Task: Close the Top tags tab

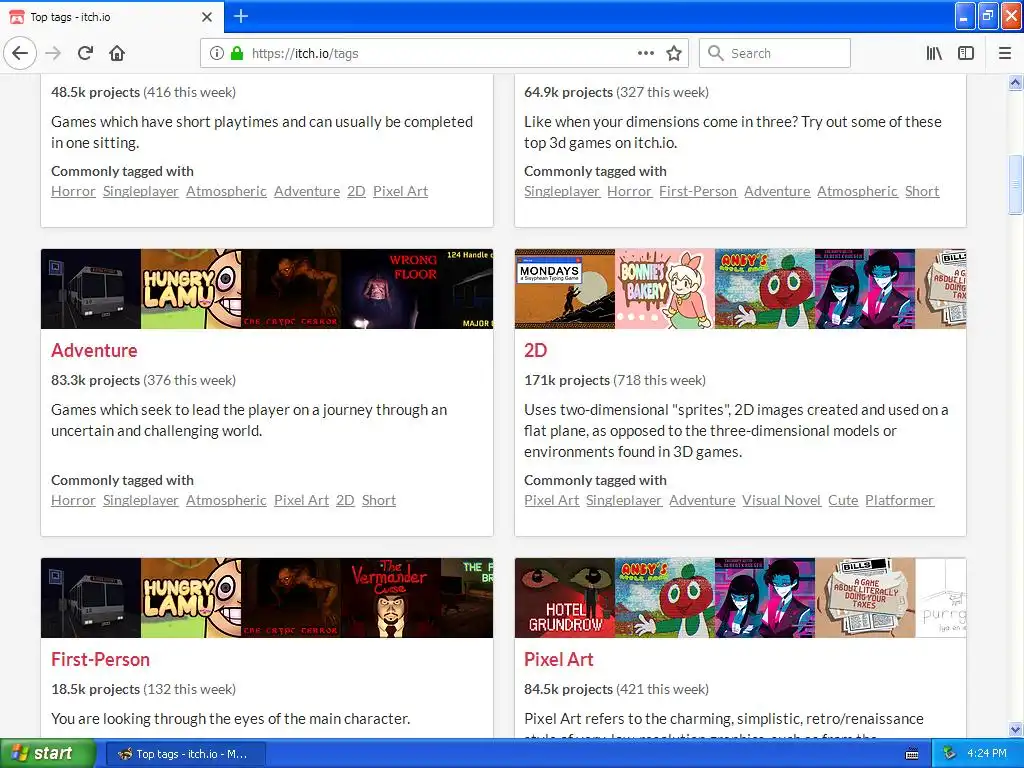Action: coord(206,17)
